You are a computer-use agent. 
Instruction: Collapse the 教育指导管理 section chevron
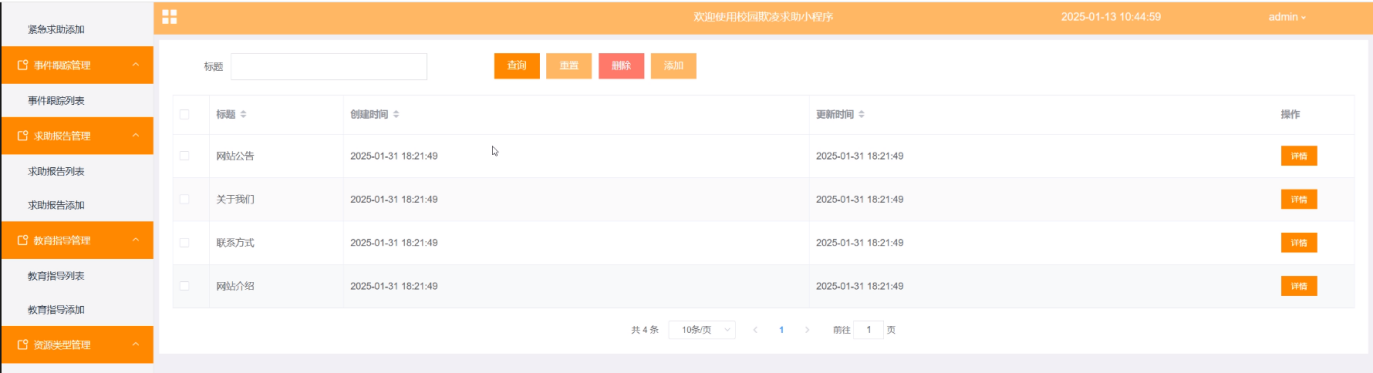tap(135, 240)
